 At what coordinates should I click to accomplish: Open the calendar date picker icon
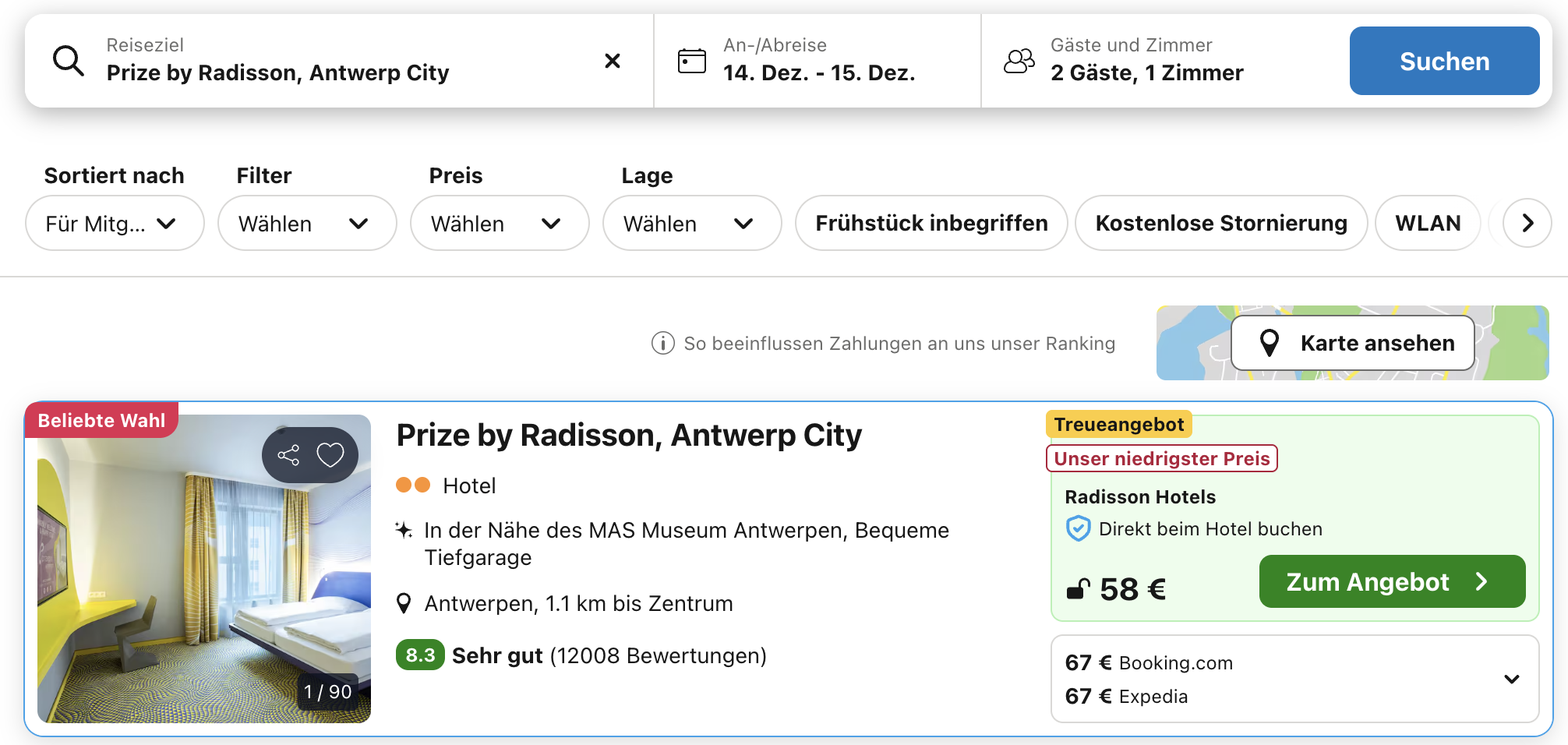(691, 61)
